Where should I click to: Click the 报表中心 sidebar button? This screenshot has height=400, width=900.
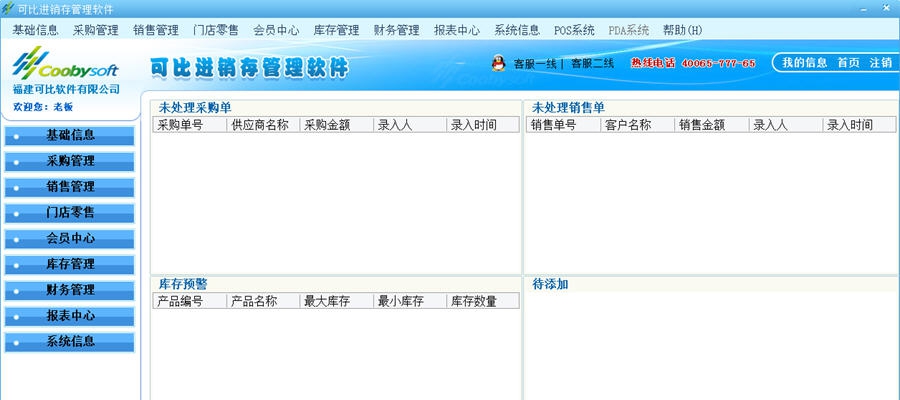point(69,317)
